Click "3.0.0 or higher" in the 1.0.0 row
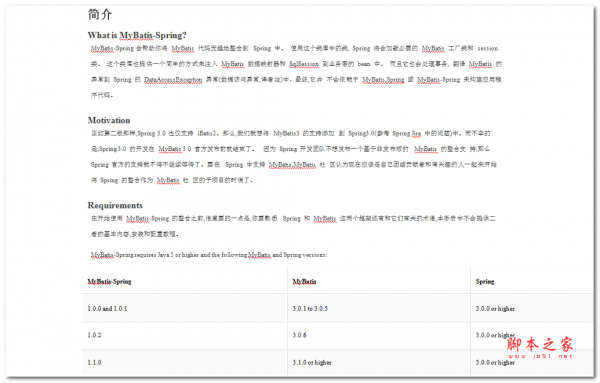This screenshot has width=600, height=383. coord(495,308)
